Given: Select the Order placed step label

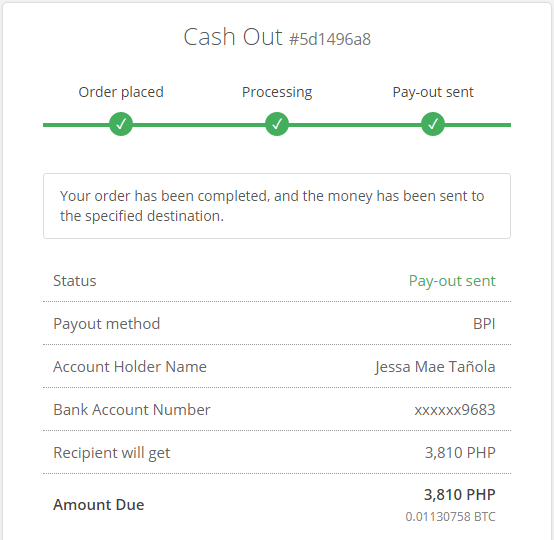Looking at the screenshot, I should coord(121,92).
